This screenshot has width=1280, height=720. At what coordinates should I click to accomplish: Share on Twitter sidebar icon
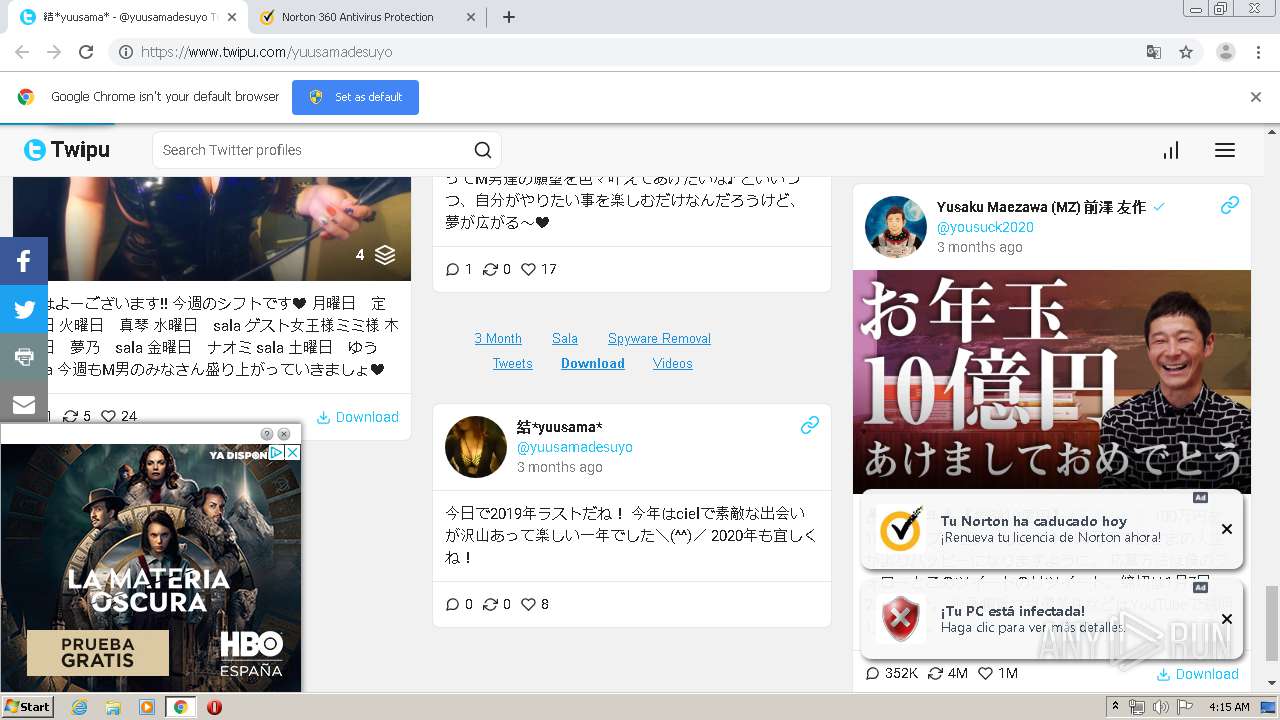24,310
